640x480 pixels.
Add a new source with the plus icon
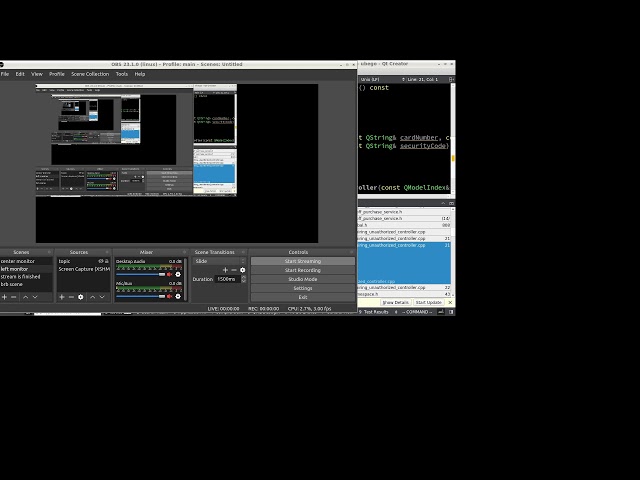coord(62,297)
